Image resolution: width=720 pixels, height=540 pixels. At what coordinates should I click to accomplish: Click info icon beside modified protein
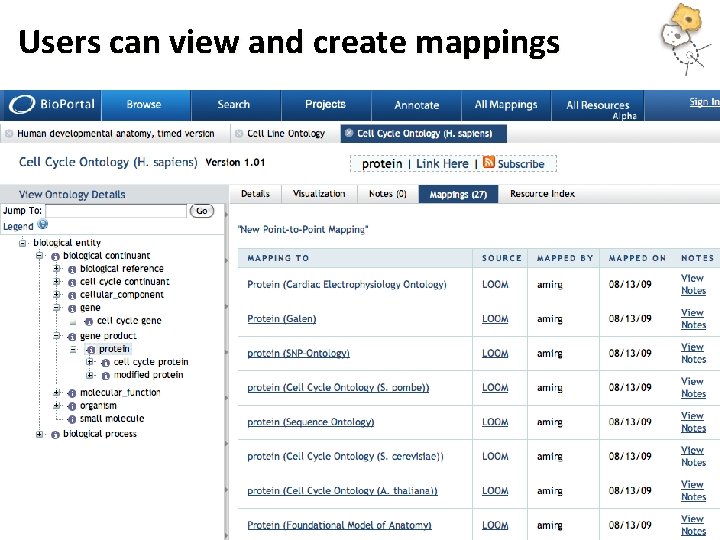(106, 376)
